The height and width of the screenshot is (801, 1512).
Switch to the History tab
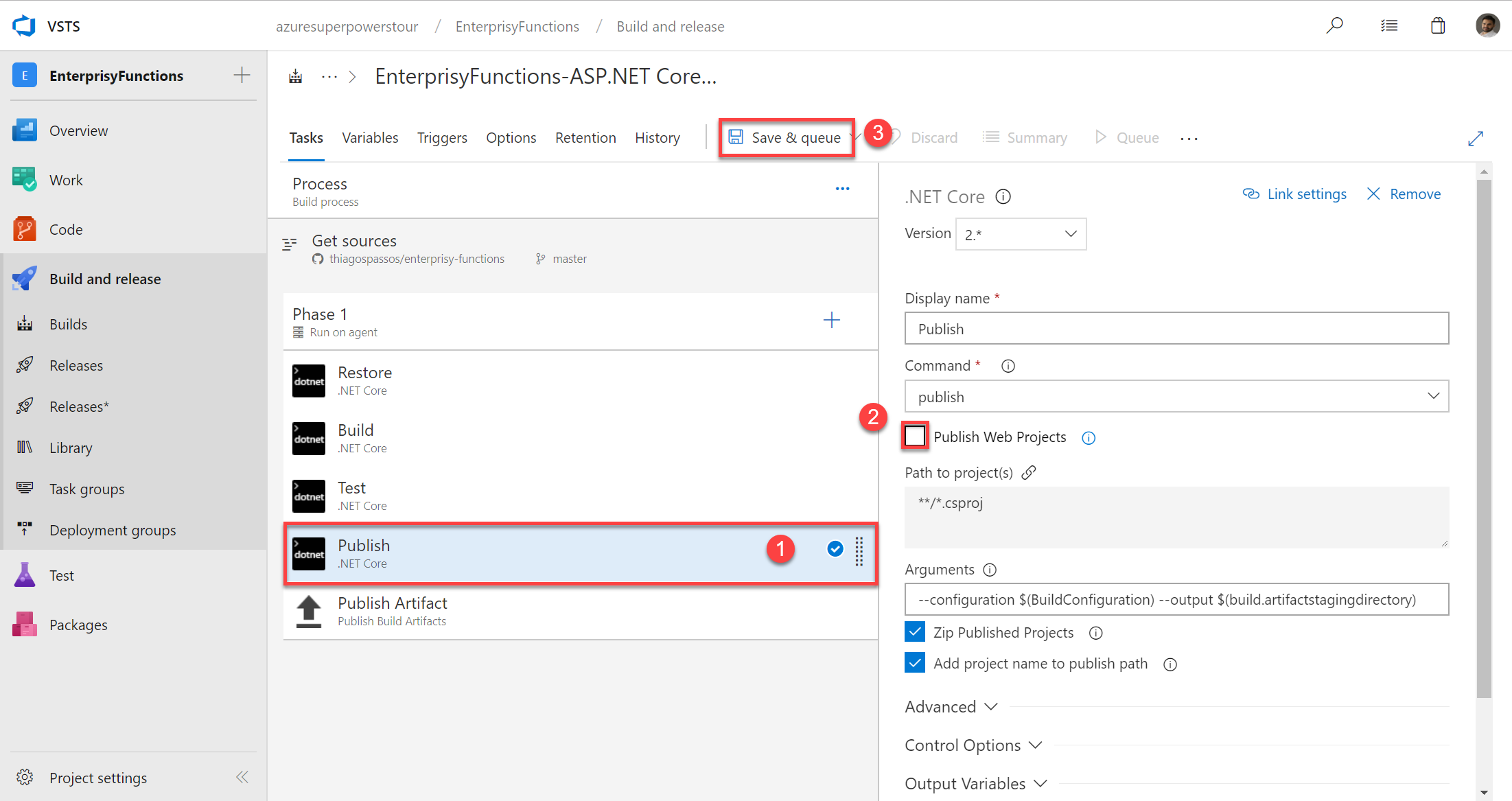click(x=658, y=138)
